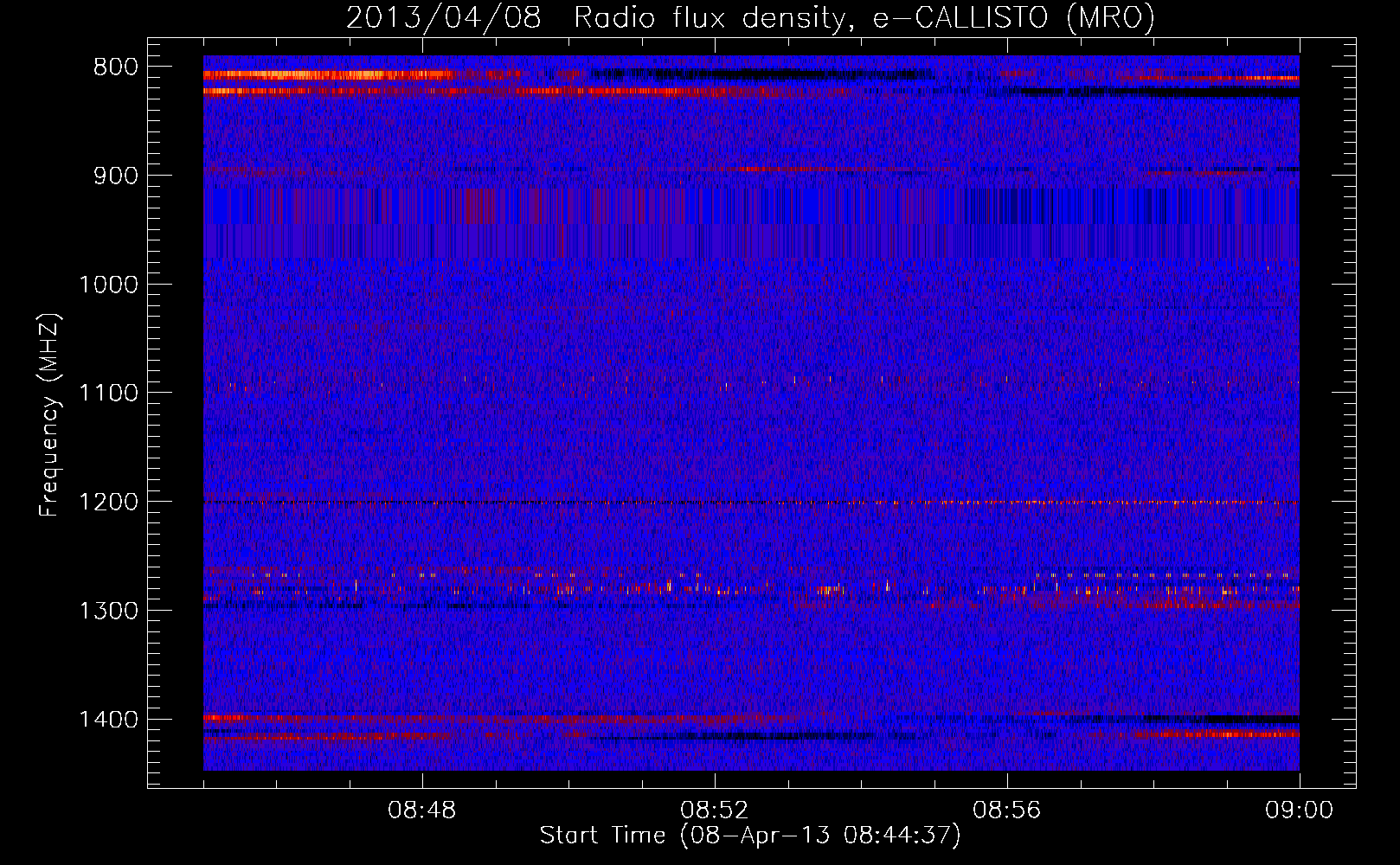This screenshot has height=865, width=1400.
Task: Click the 1400 frequency tick label
Action: tap(108, 720)
